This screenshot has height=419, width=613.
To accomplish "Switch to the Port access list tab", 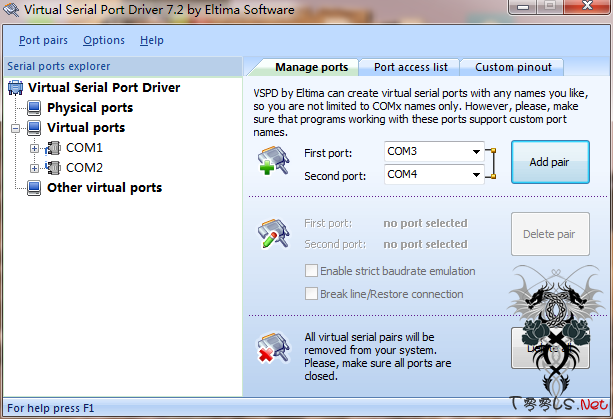I will [410, 68].
